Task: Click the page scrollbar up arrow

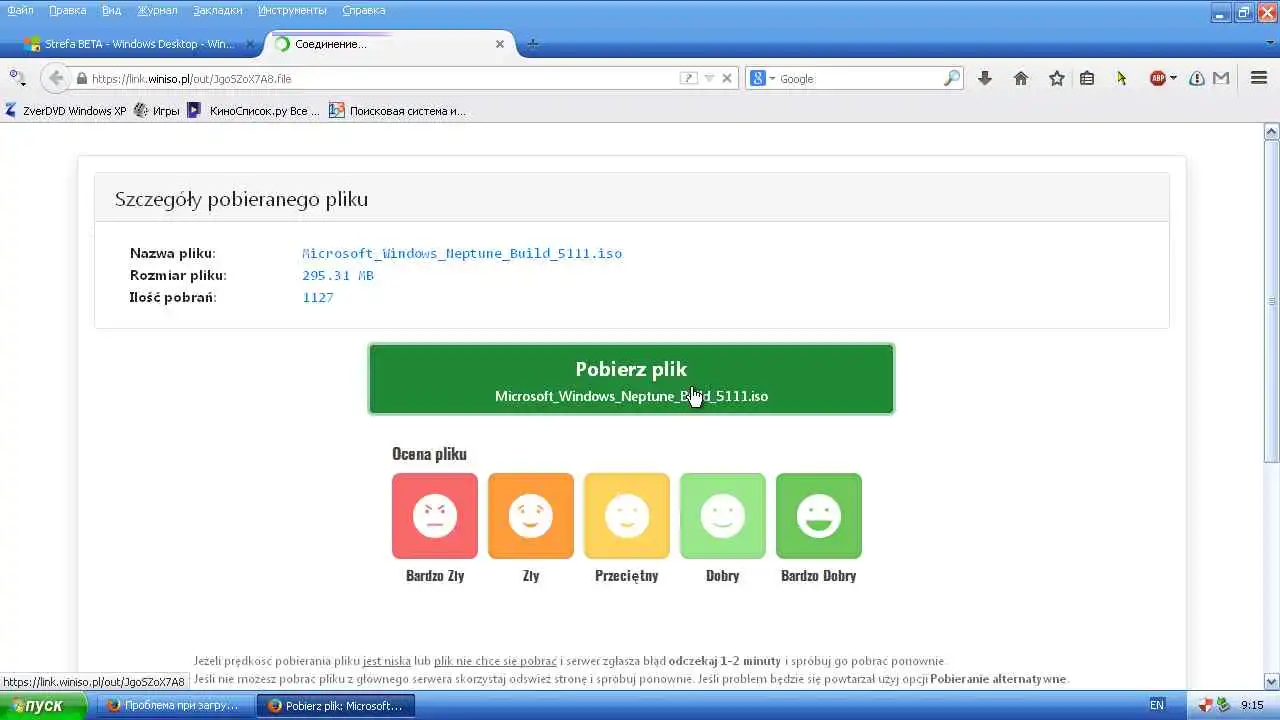Action: click(x=1272, y=131)
